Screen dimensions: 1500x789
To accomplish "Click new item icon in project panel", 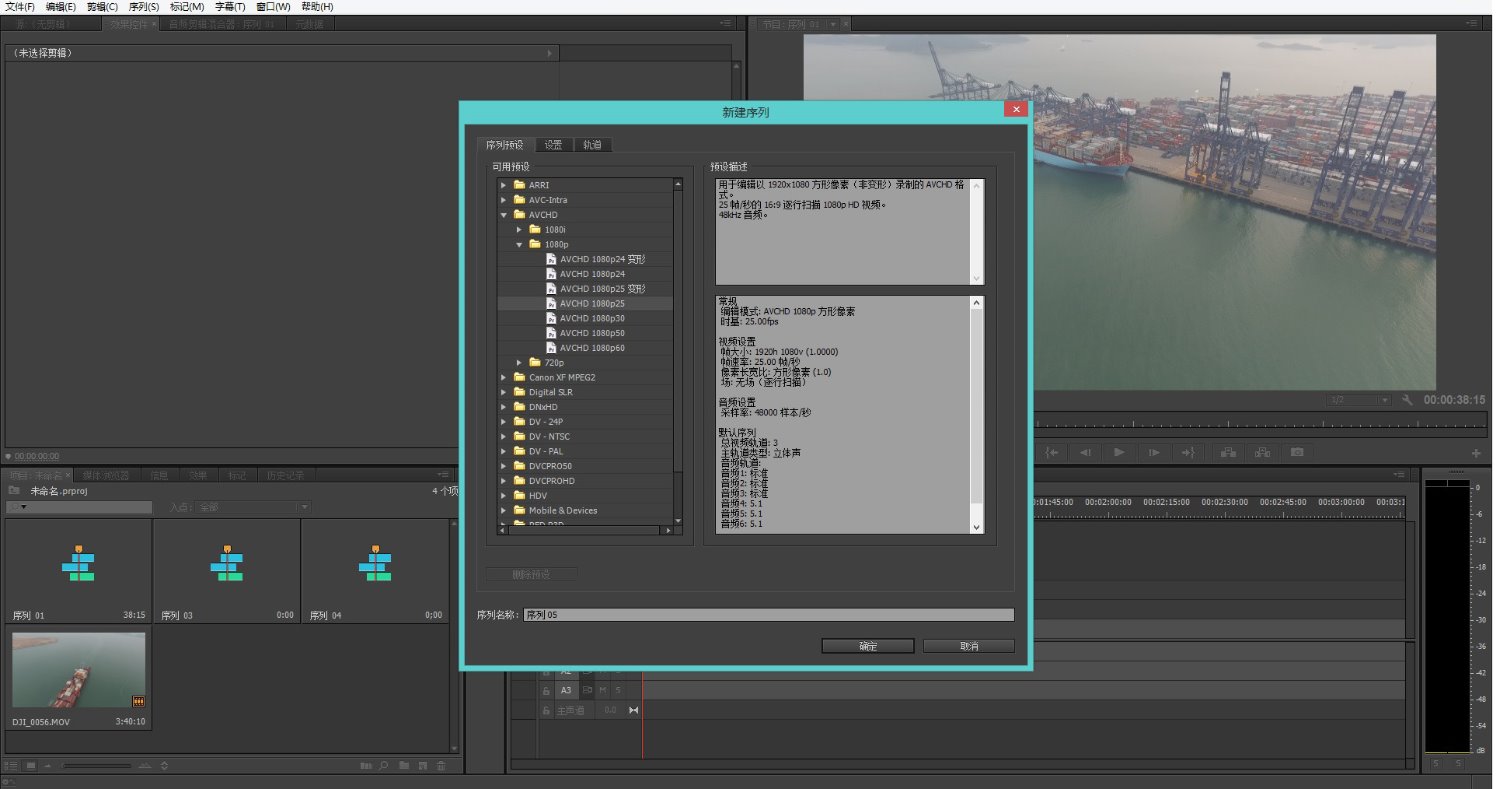I will [423, 766].
